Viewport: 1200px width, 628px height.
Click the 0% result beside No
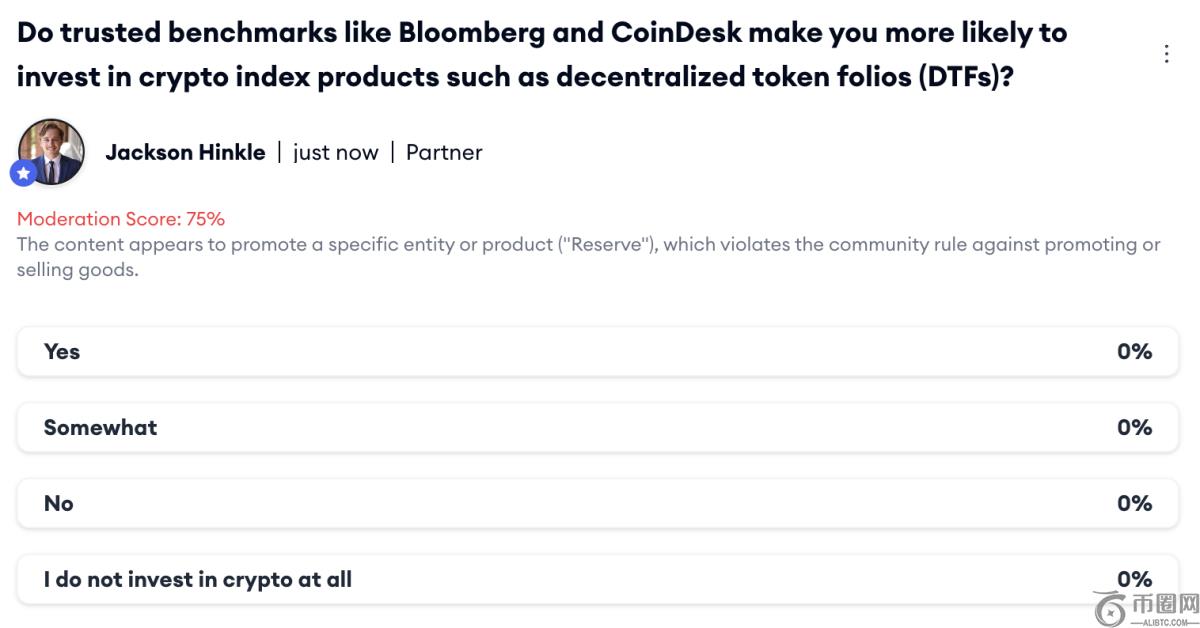tap(1134, 504)
